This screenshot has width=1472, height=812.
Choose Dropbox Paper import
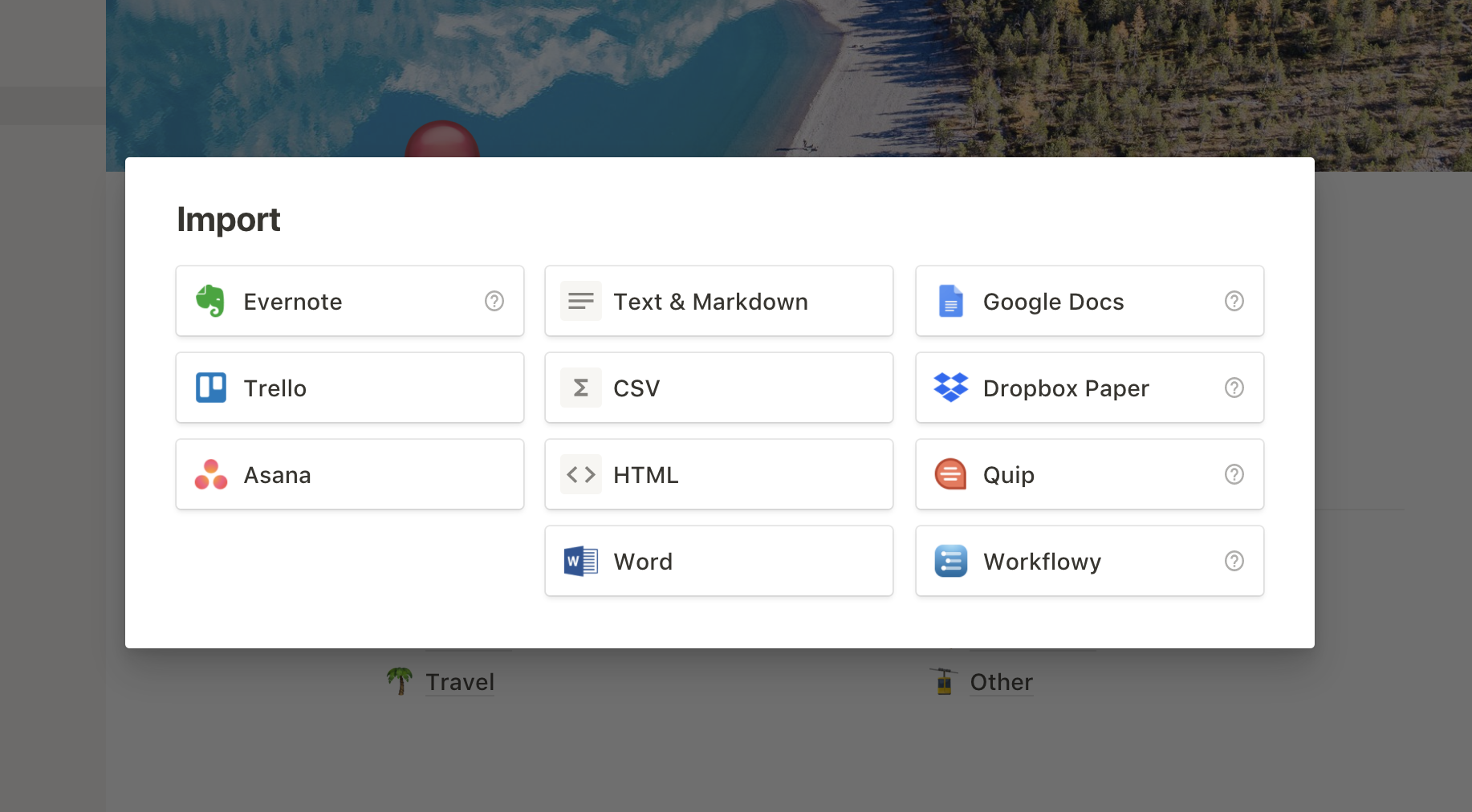[x=1090, y=388]
